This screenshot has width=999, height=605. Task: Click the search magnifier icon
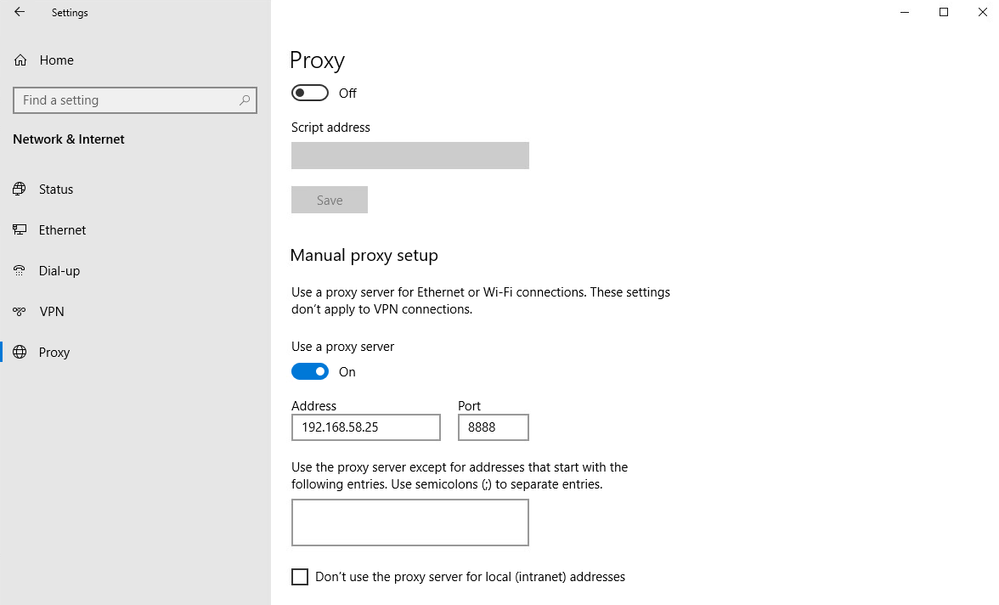click(x=245, y=101)
